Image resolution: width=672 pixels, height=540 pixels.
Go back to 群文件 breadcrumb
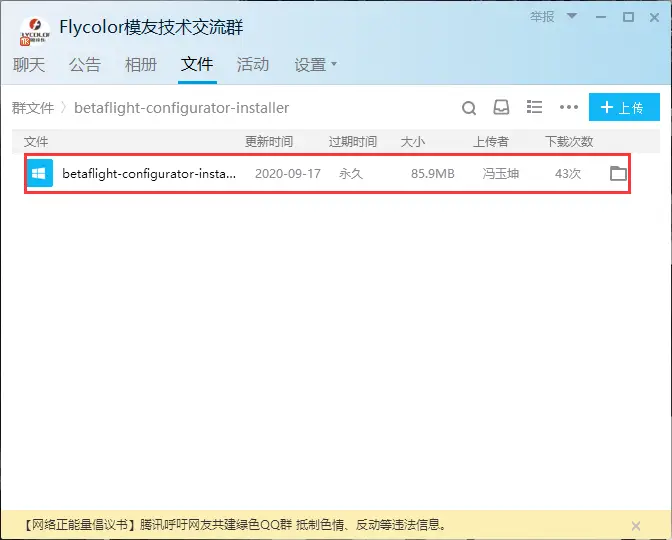point(33,108)
